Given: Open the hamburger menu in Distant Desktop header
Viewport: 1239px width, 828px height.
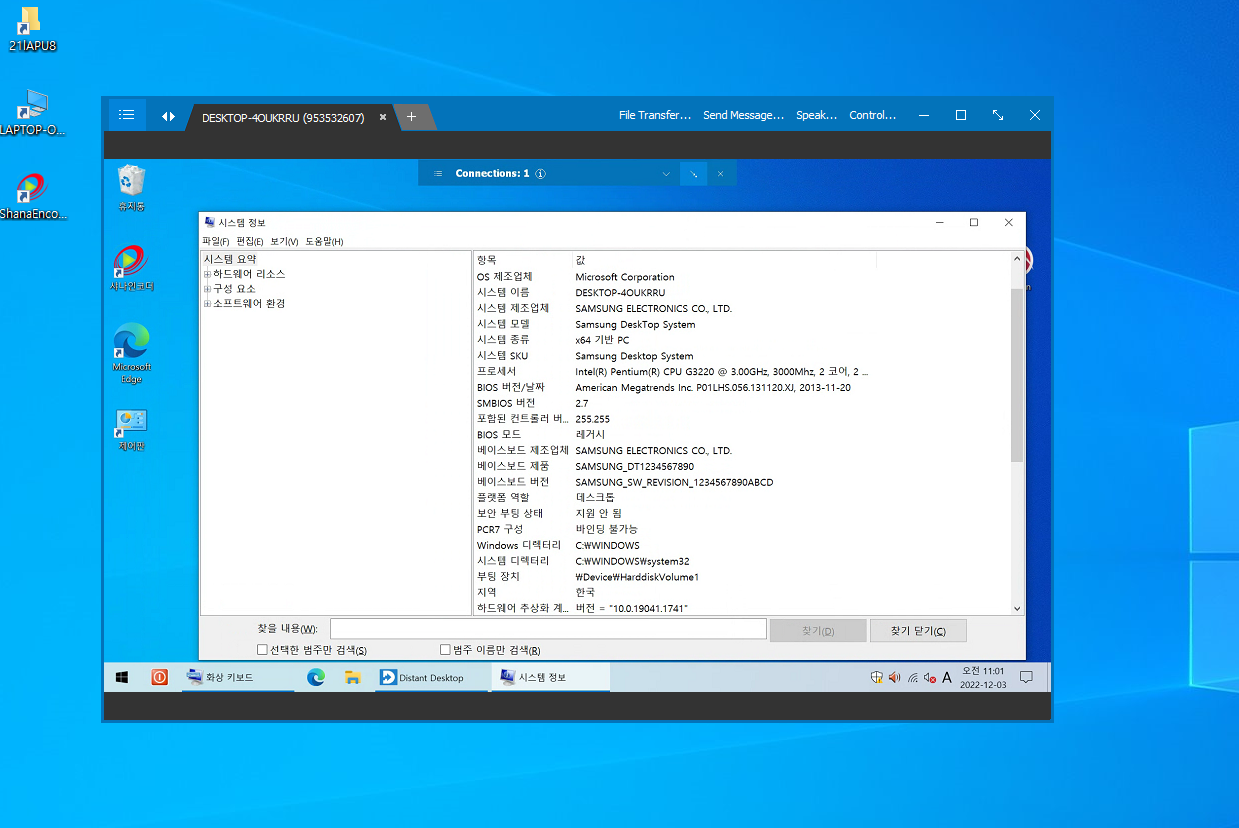Looking at the screenshot, I should [127, 115].
